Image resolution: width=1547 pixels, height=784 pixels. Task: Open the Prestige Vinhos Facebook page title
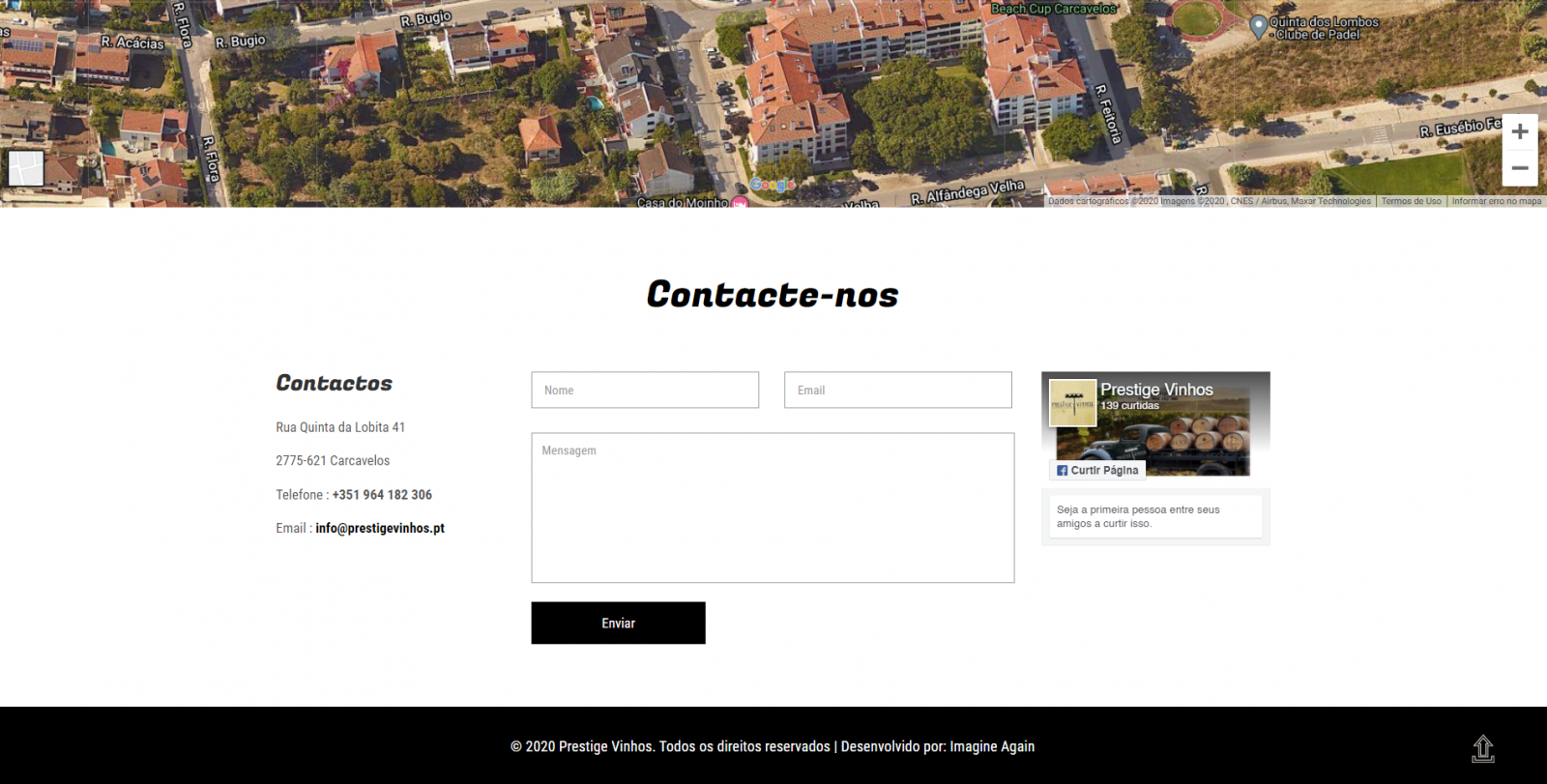(x=1156, y=390)
